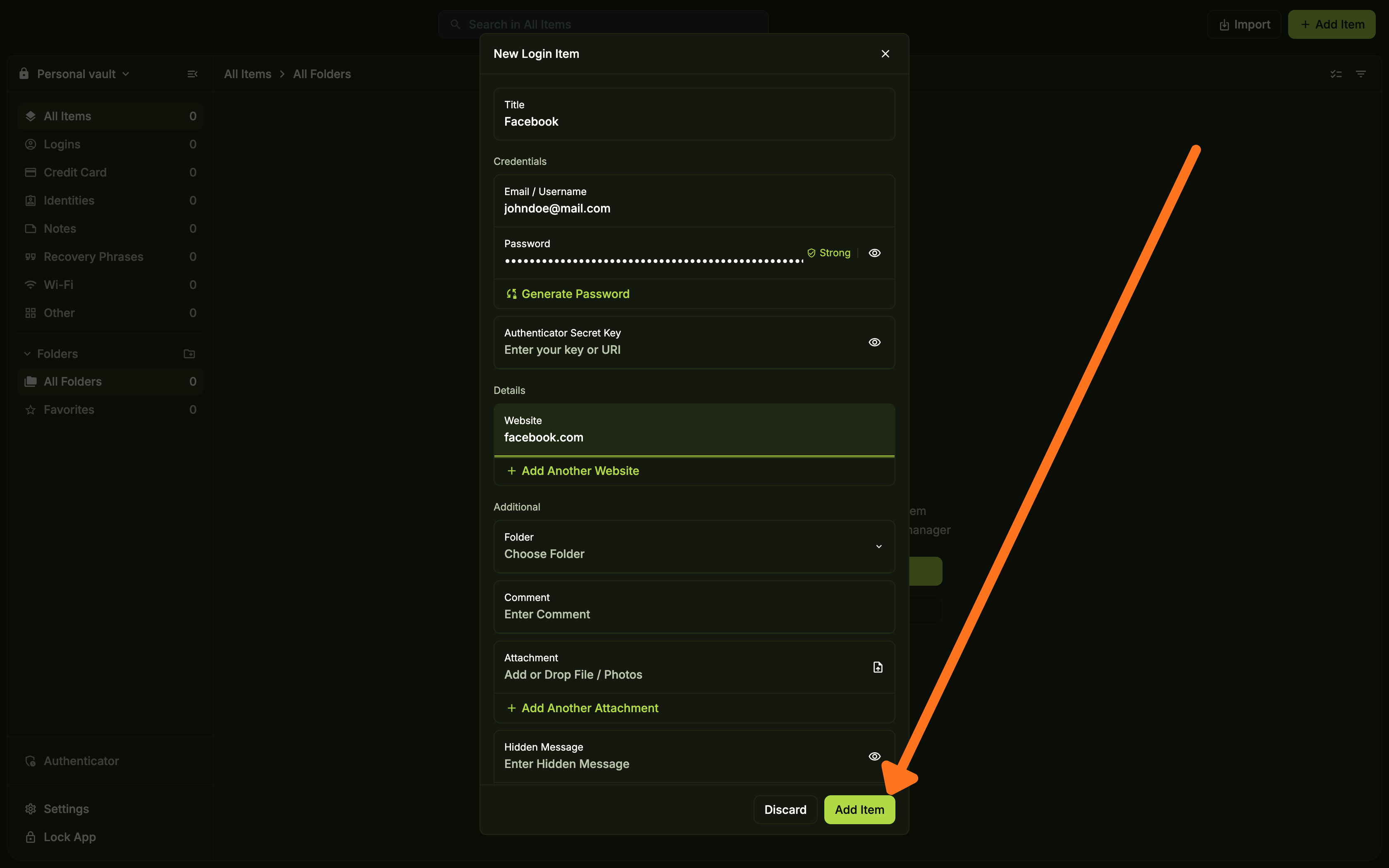
Task: Click the Lock App padlock icon
Action: tap(31, 837)
